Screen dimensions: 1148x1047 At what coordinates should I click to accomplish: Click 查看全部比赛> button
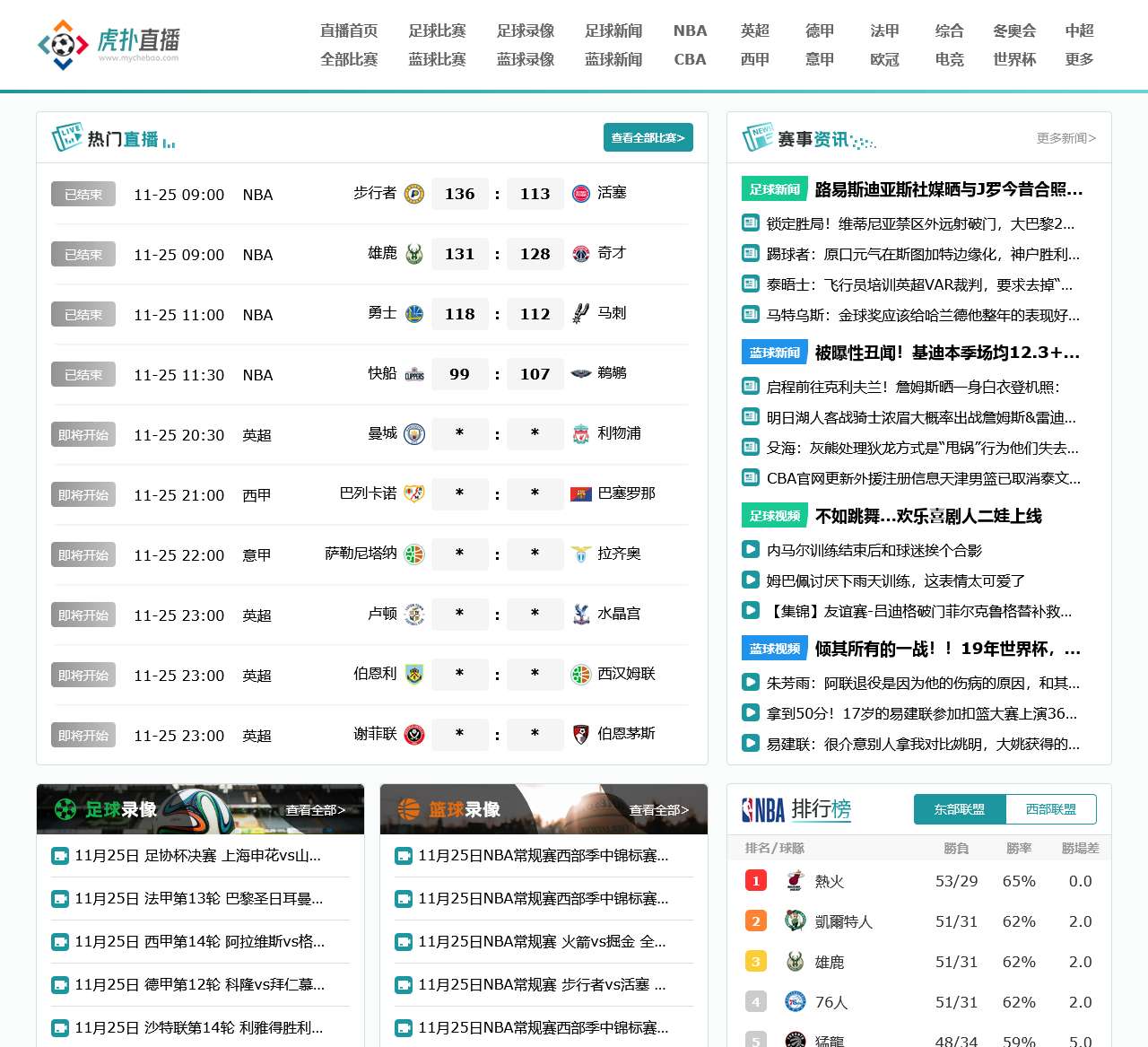tap(648, 137)
